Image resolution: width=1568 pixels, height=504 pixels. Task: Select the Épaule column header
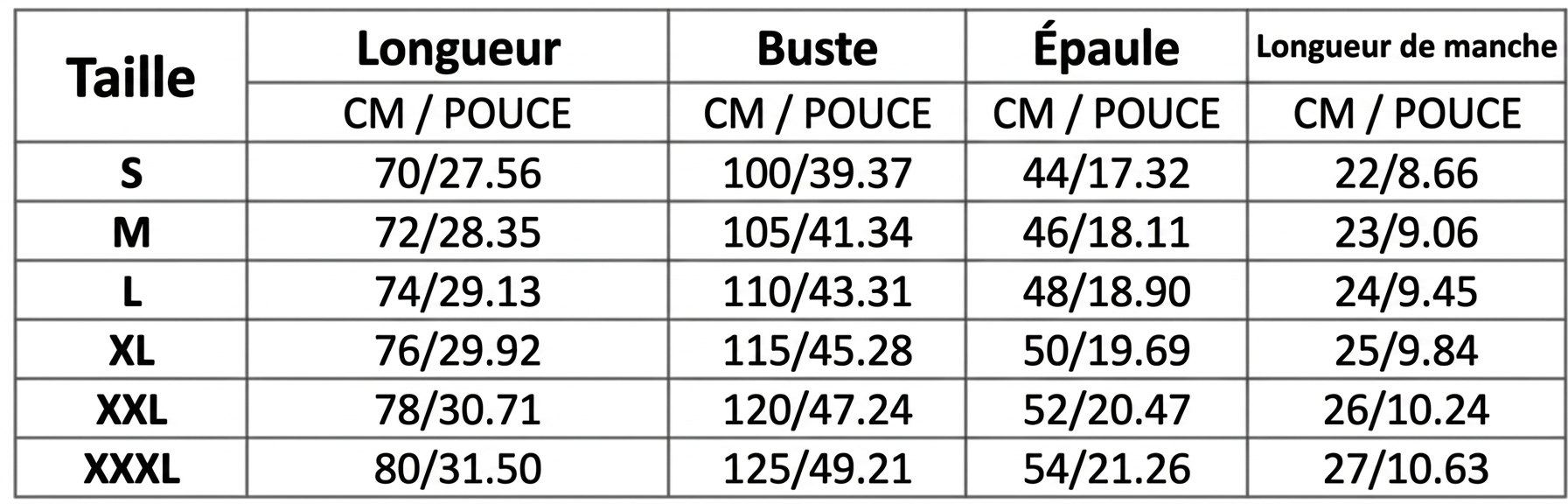click(1105, 48)
